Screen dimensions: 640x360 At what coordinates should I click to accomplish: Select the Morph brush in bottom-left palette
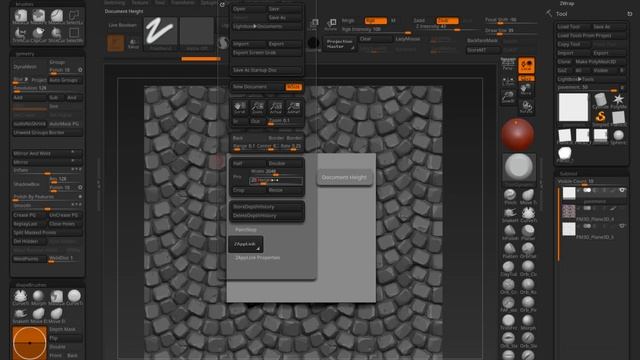click(x=38, y=296)
